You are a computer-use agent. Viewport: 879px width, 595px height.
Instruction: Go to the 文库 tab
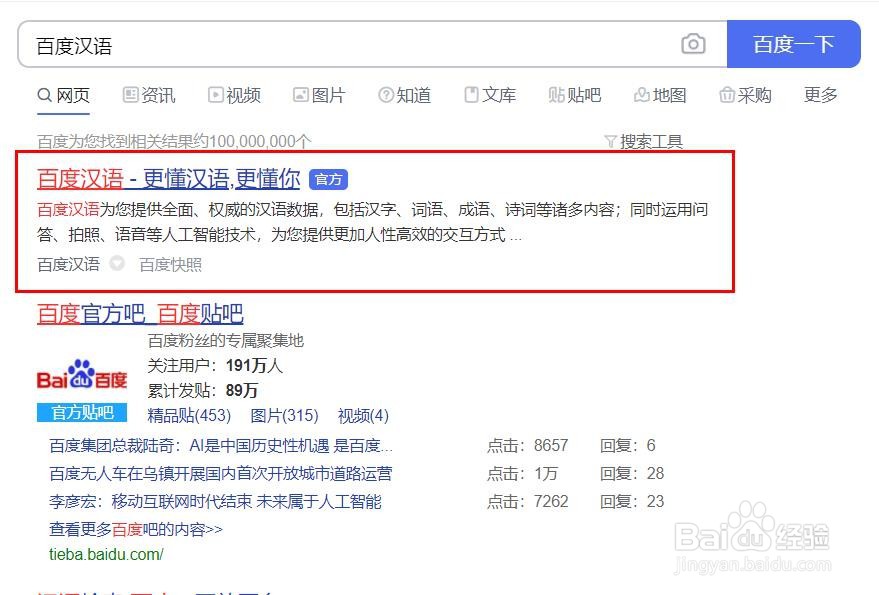click(x=490, y=95)
